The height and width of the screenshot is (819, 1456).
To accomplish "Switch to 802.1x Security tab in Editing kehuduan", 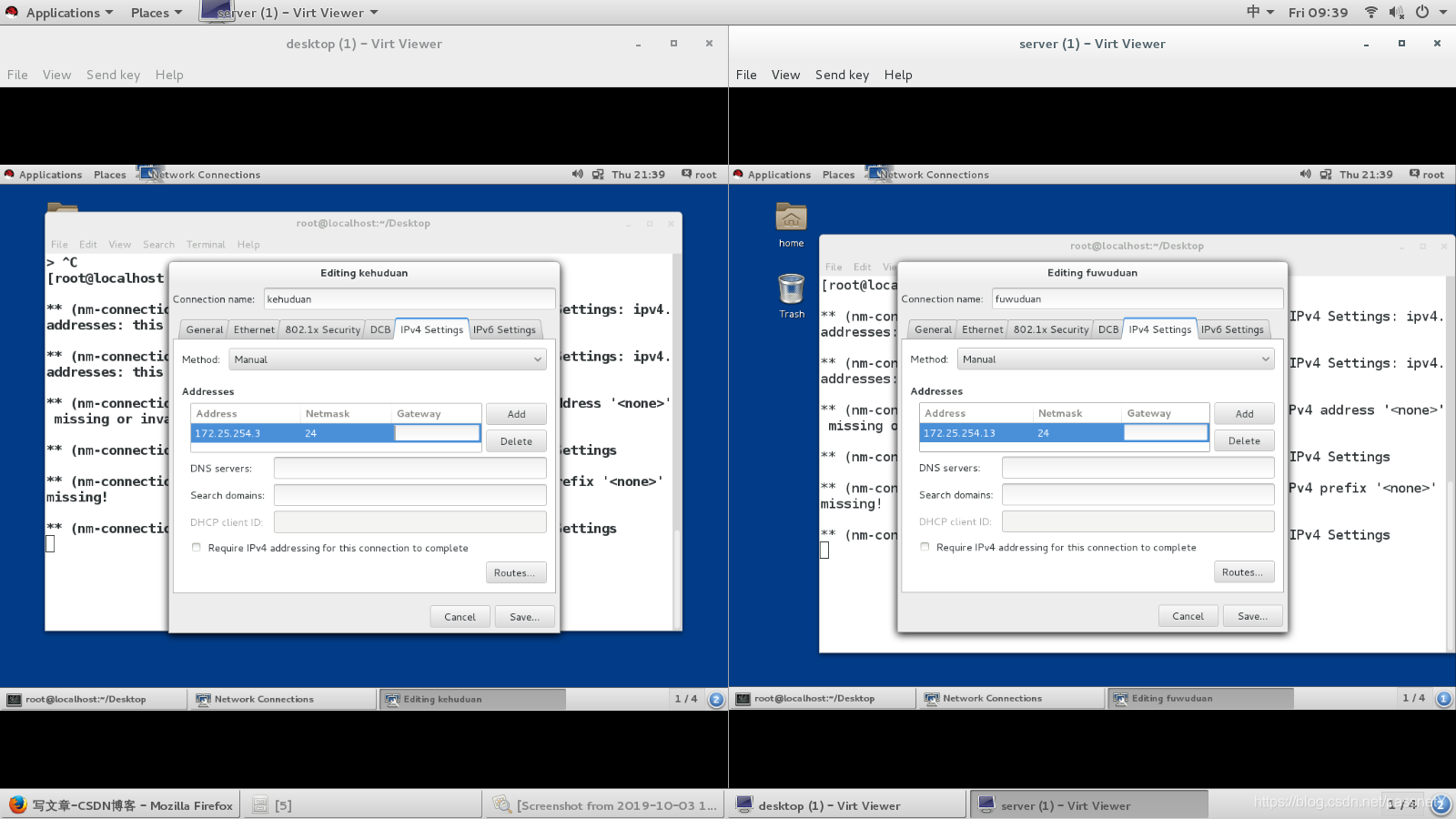I will pos(322,329).
